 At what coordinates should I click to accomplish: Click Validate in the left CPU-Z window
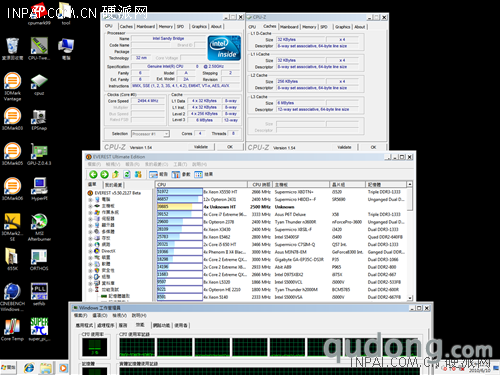coord(201,147)
